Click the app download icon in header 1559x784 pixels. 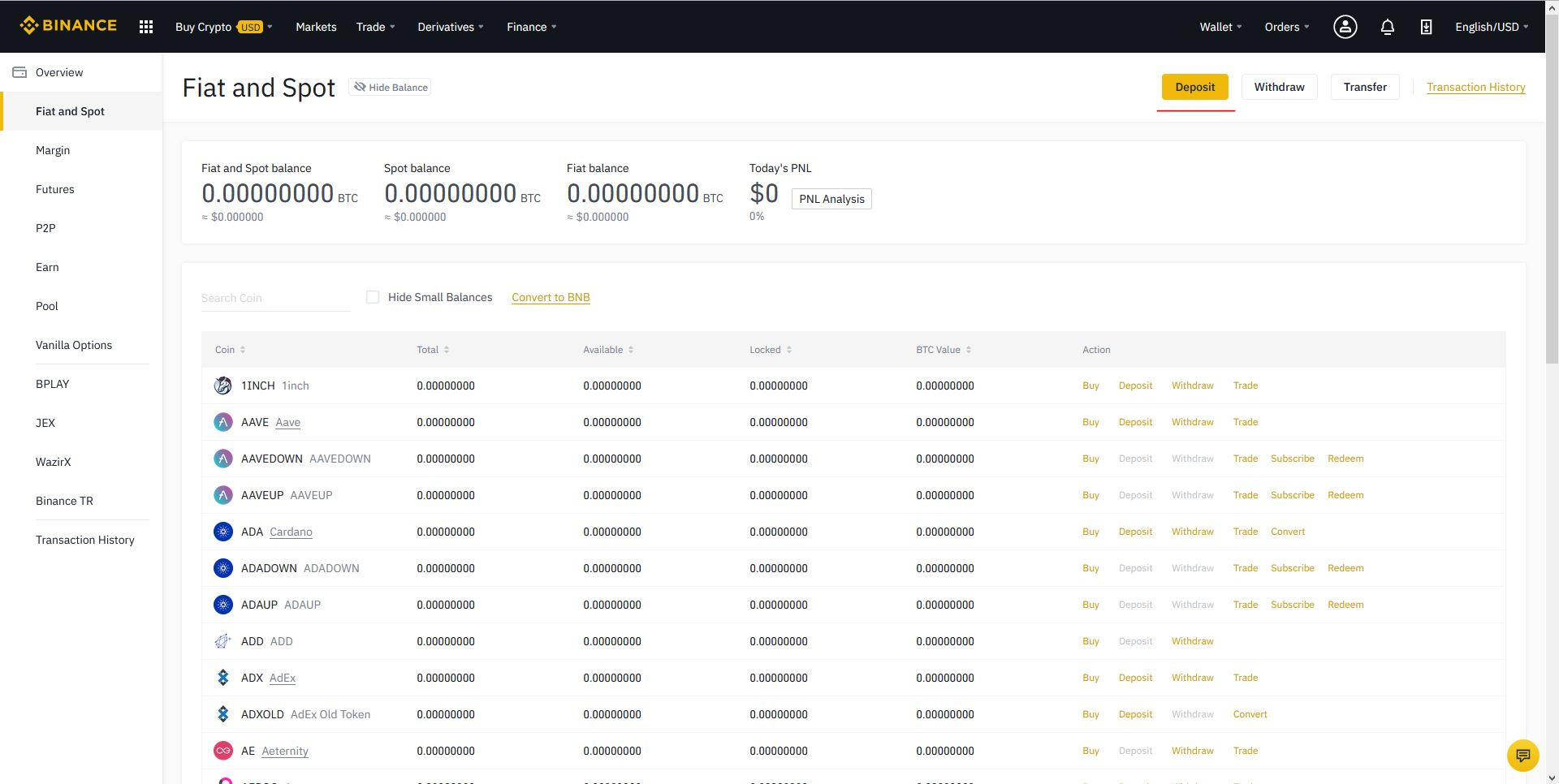point(1426,27)
